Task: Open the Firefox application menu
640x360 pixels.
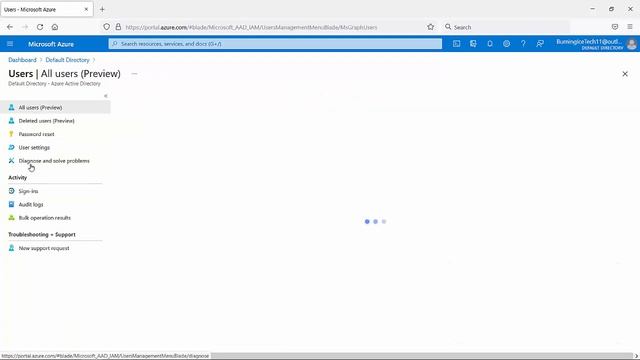Action: coord(630,27)
